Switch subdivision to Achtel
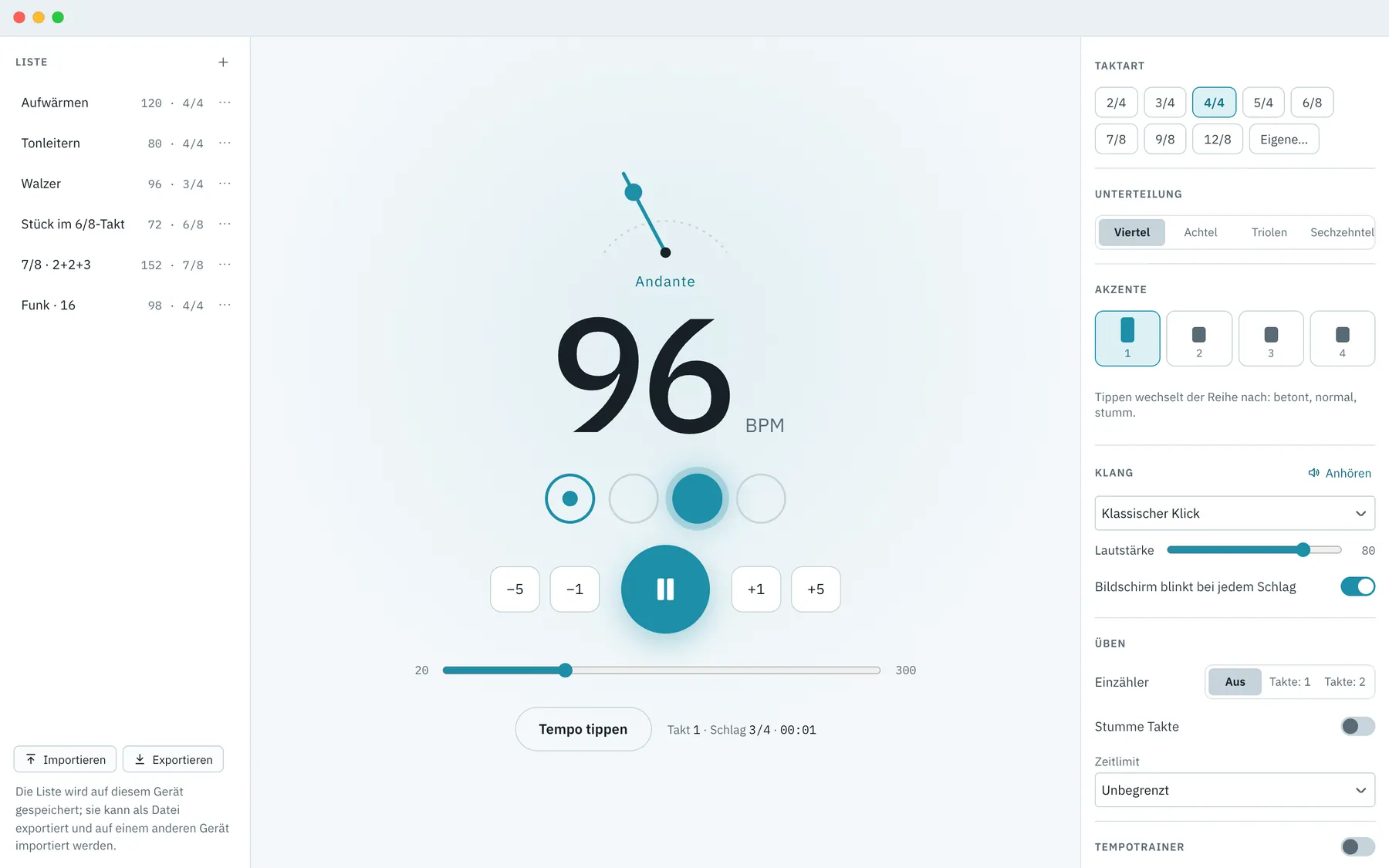 pos(1201,232)
